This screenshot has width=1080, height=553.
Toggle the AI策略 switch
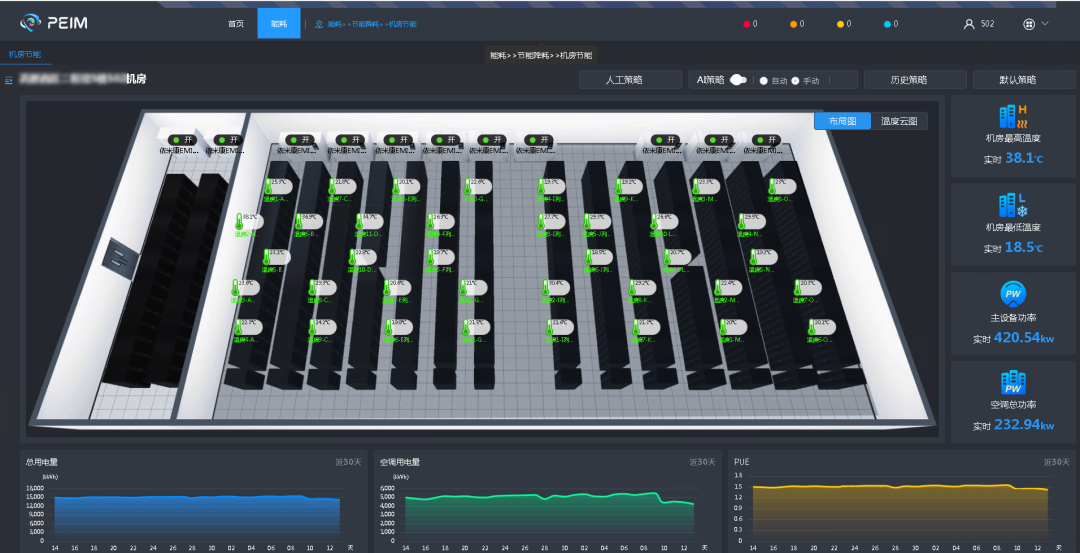pos(738,80)
